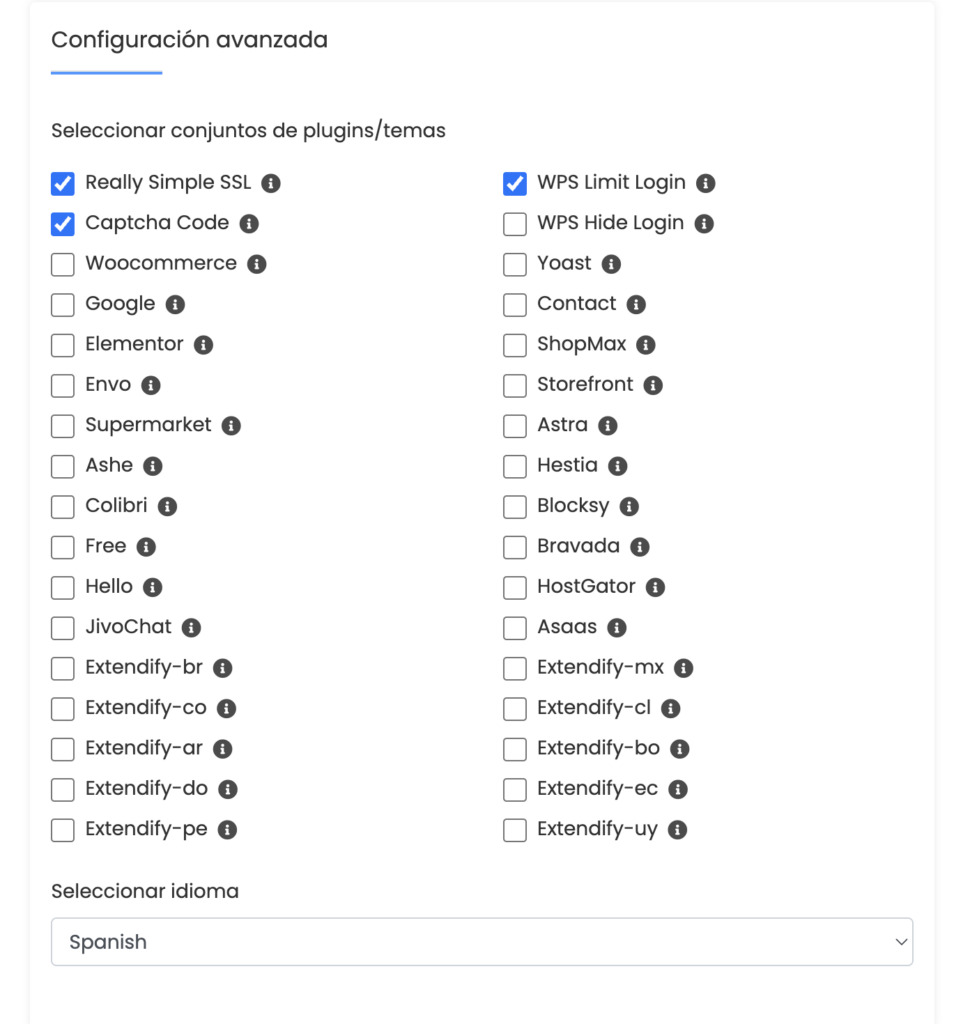Click the HostGator info icon
Image resolution: width=970 pixels, height=1024 pixels.
point(655,587)
